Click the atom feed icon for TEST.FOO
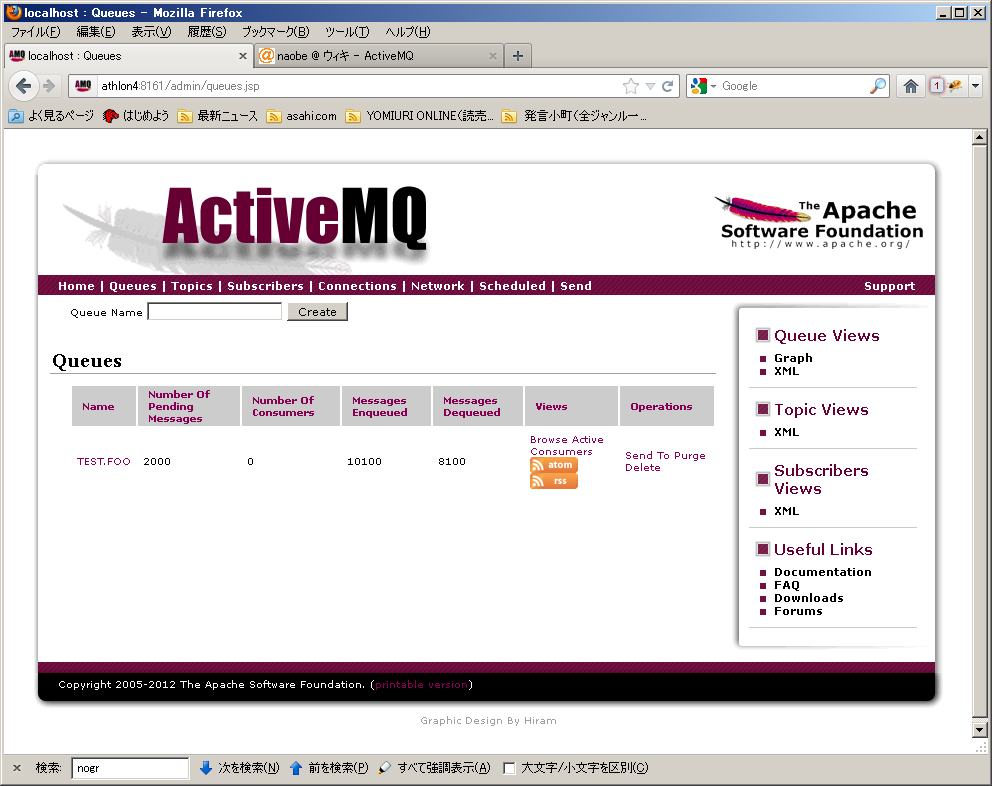This screenshot has height=786, width=992. pos(554,465)
